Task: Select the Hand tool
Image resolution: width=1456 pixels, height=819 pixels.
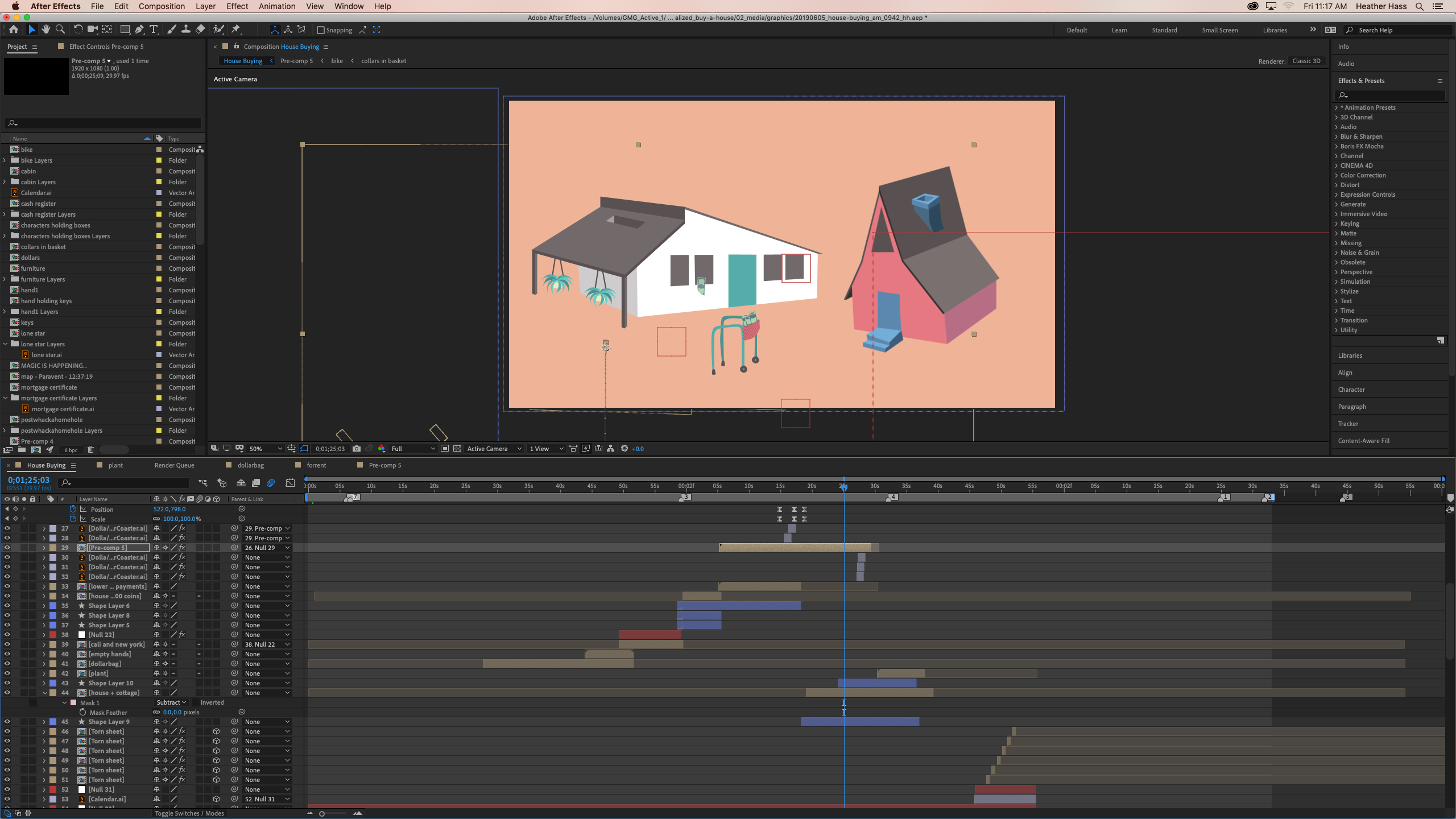Action: pos(46,30)
